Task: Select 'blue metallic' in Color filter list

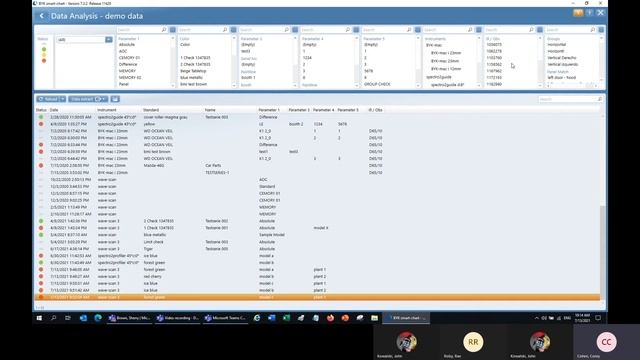Action: click(191, 78)
